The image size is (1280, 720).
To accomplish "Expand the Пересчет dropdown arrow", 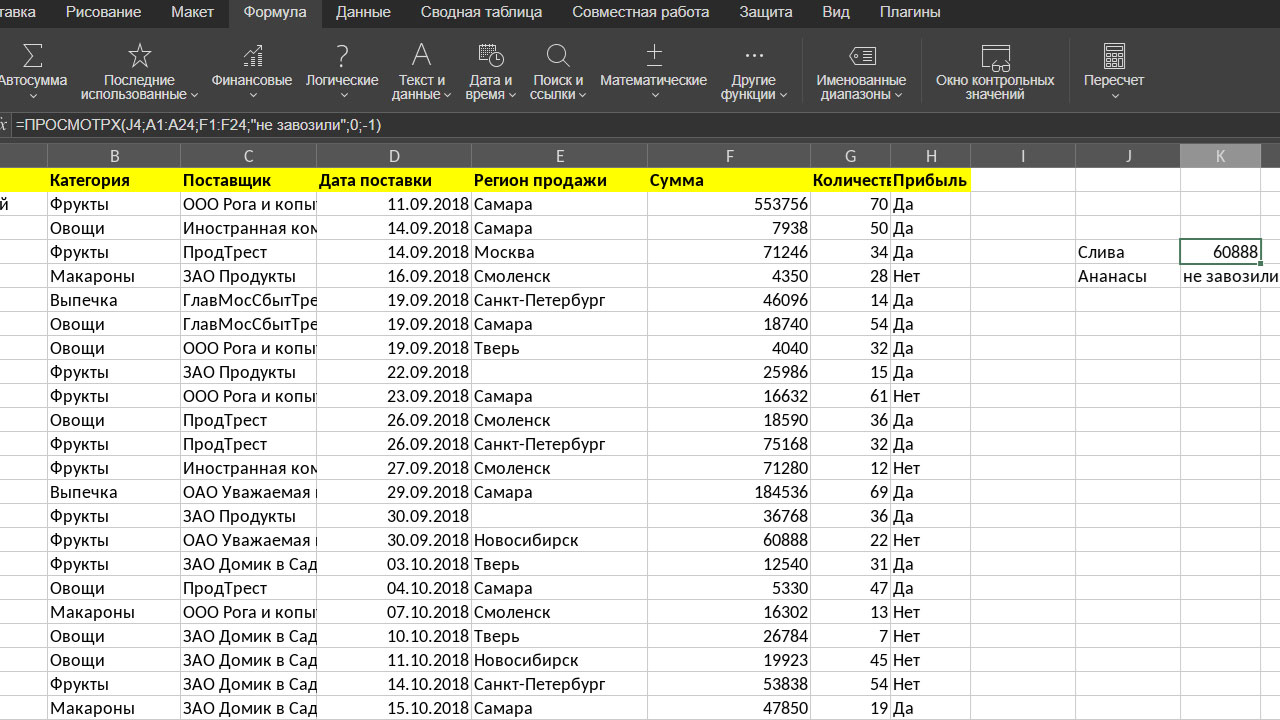I will point(1114,96).
